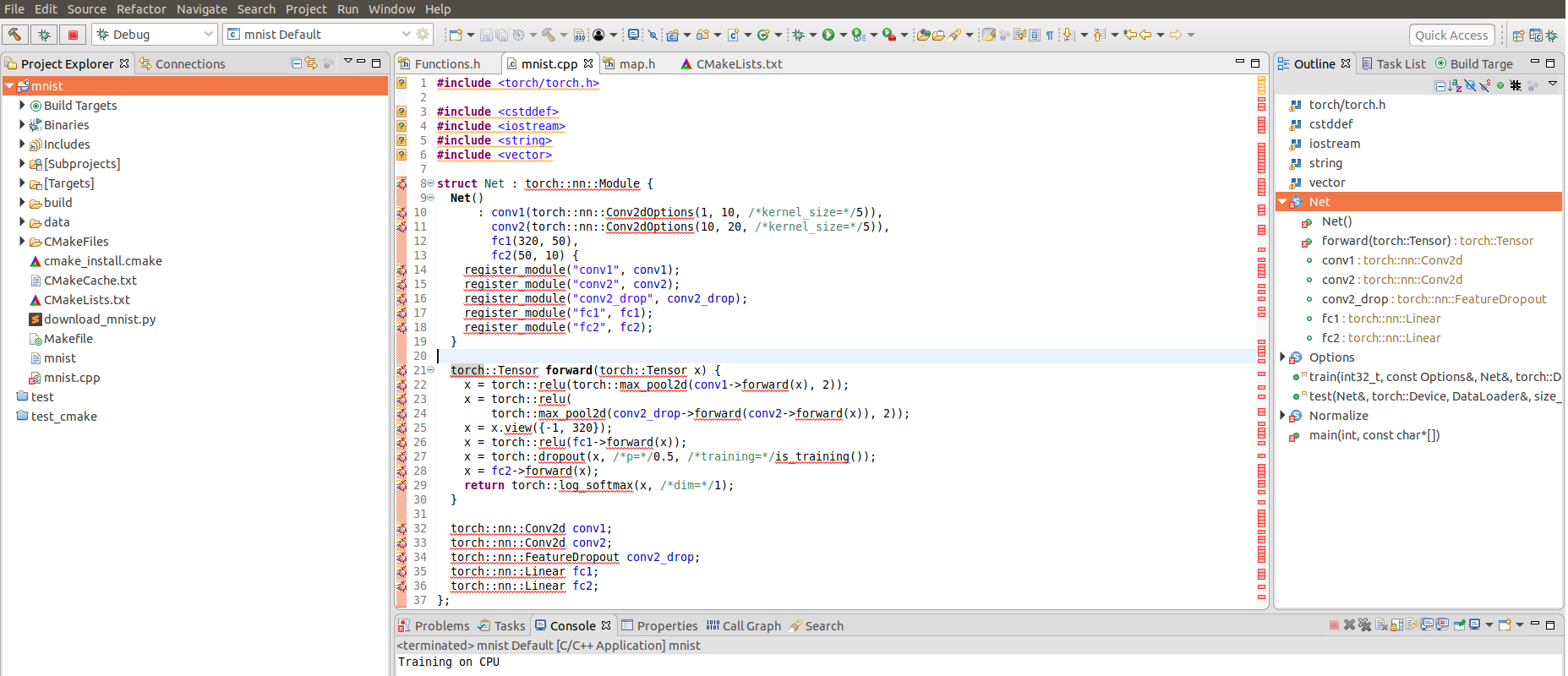The height and width of the screenshot is (676, 1568).
Task: Click the Previous Annotation icon
Action: click(x=1099, y=35)
